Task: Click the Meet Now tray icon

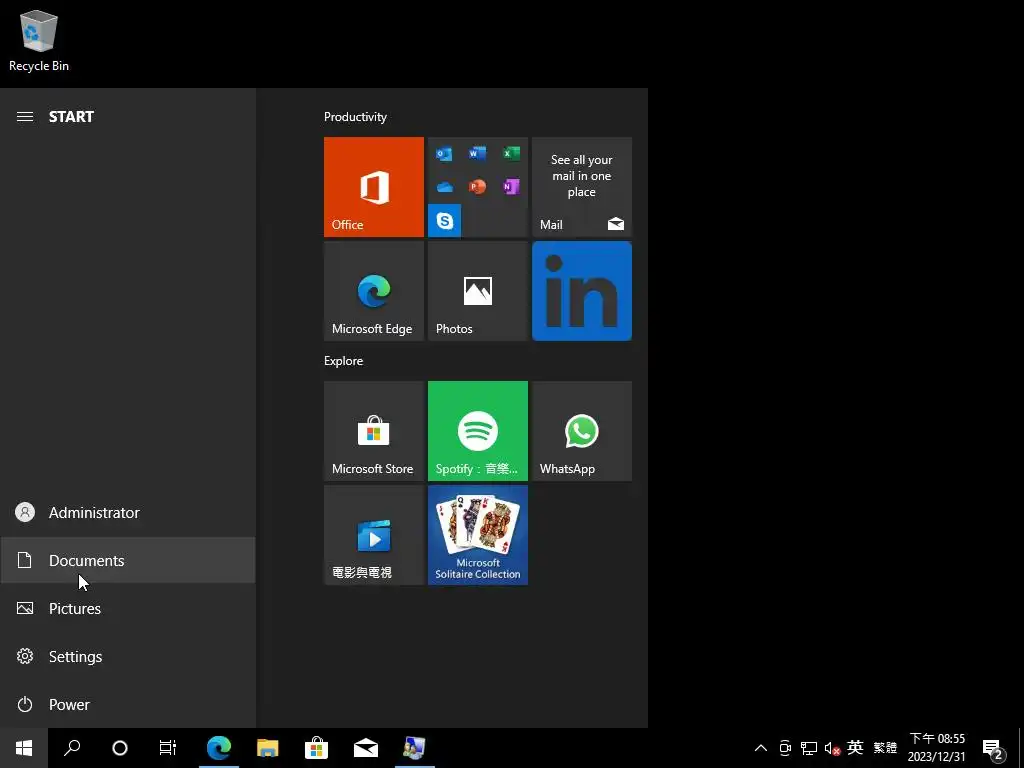Action: click(785, 748)
